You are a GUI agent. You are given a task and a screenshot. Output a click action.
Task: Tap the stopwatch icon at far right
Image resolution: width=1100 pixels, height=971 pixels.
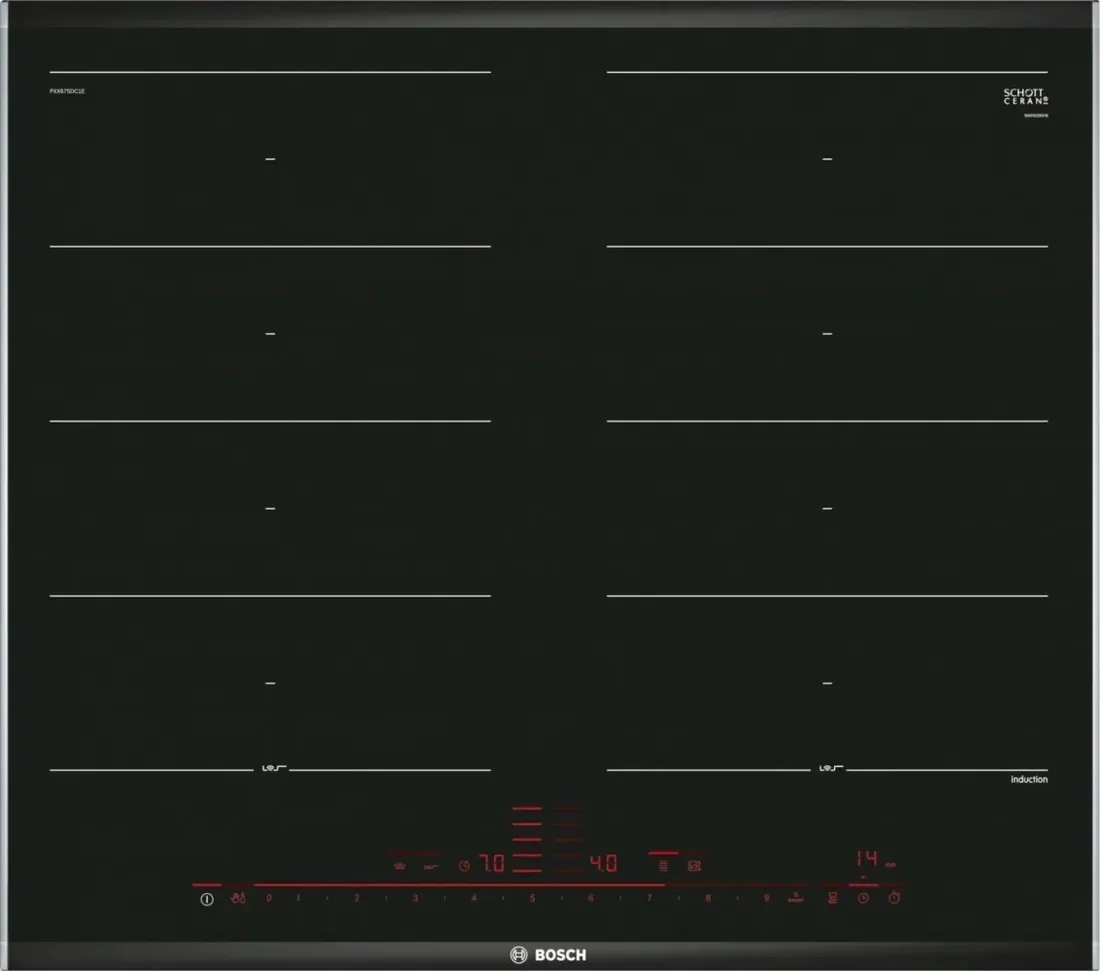(x=895, y=898)
